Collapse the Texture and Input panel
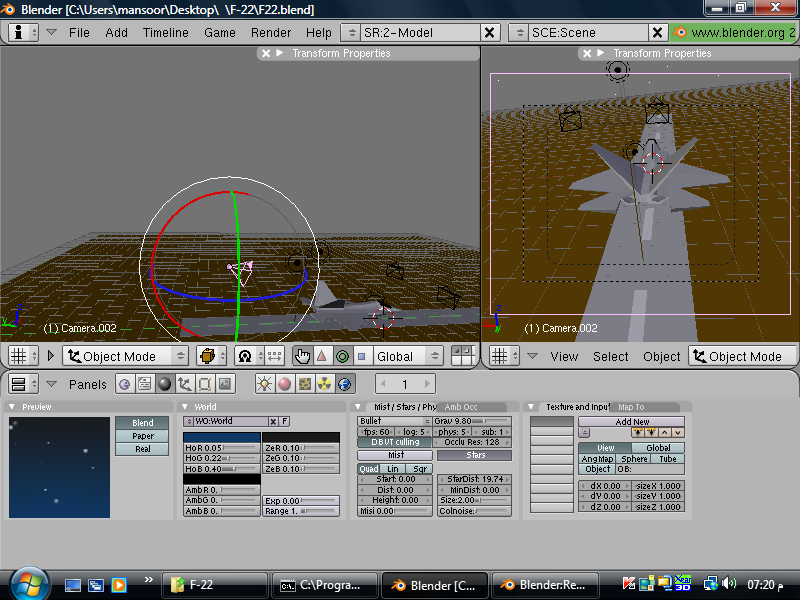Image resolution: width=800 pixels, height=600 pixels. pyautogui.click(x=531, y=407)
